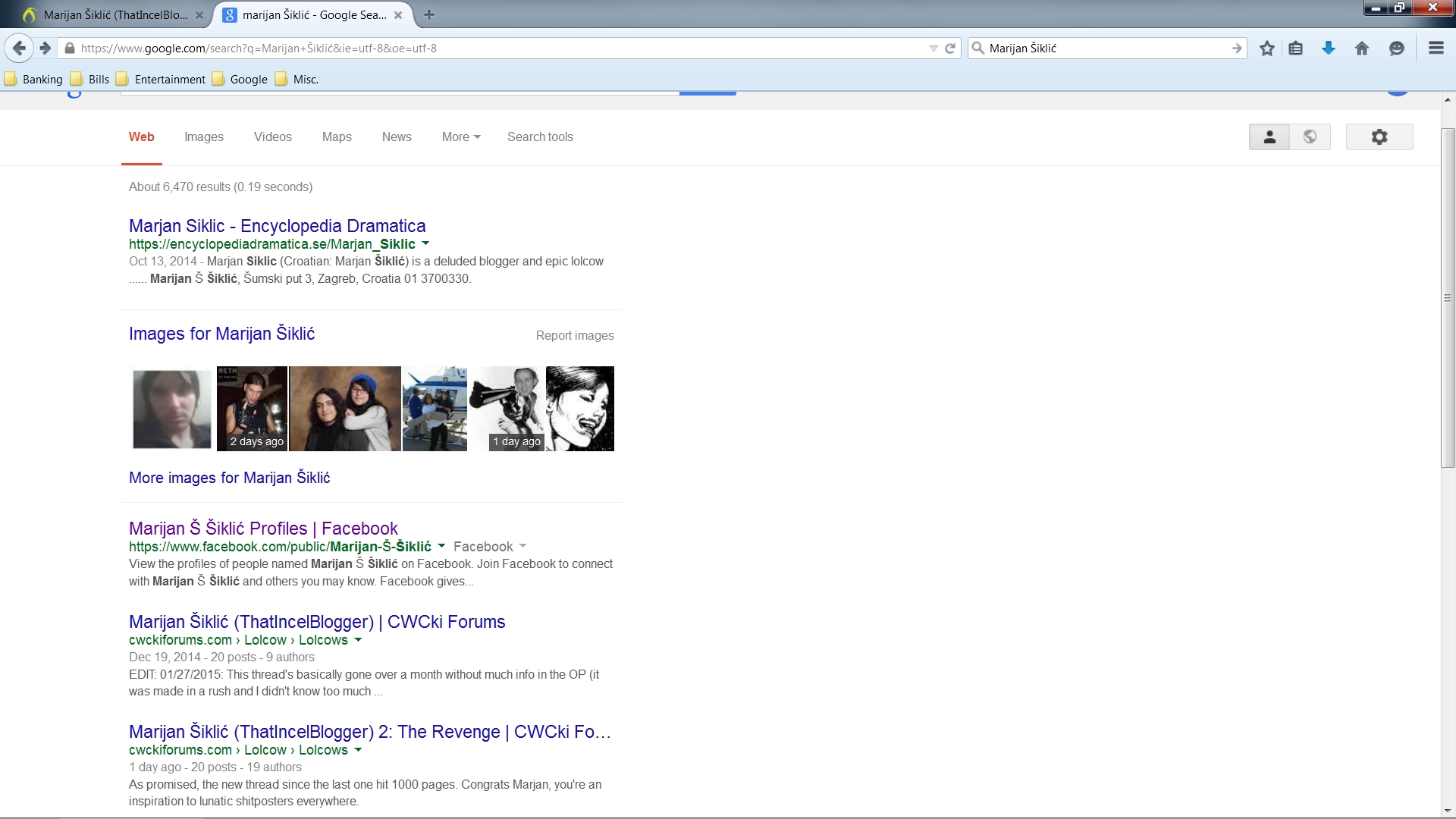
Task: Open thumbnail of two people hugging
Action: (x=345, y=409)
